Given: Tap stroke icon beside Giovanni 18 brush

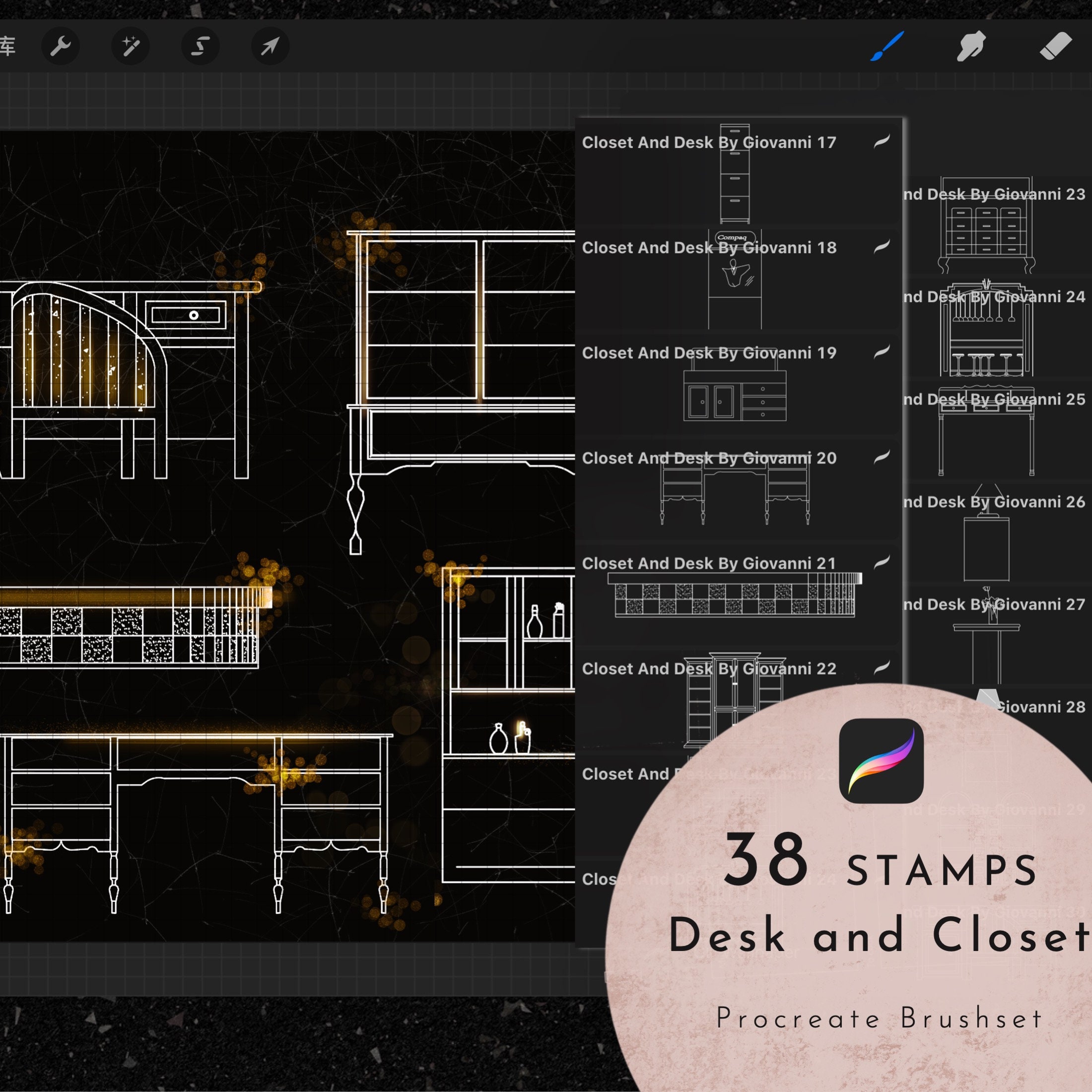Looking at the screenshot, I should (882, 246).
